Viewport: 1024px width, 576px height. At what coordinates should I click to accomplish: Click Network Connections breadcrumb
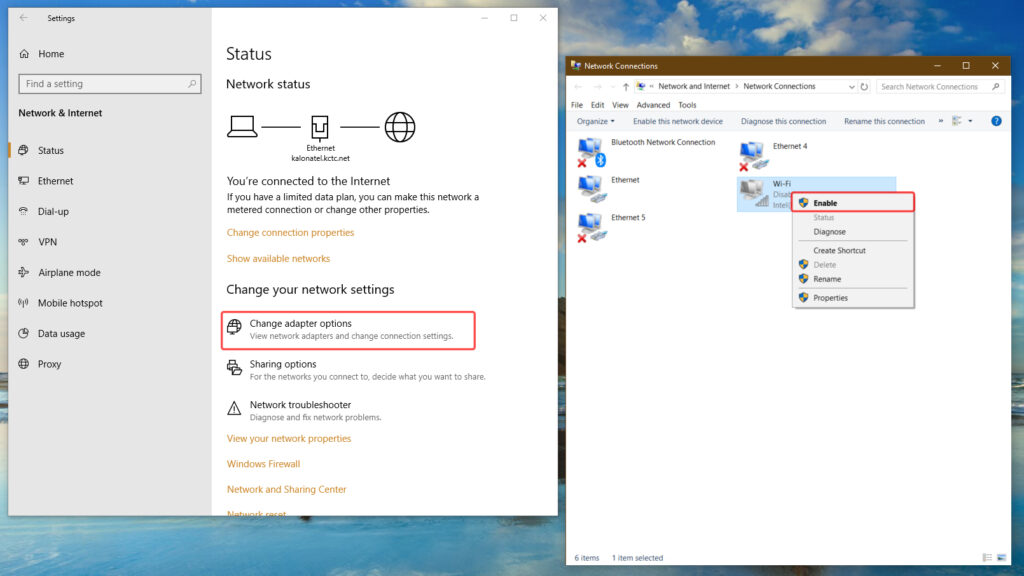pyautogui.click(x=779, y=86)
